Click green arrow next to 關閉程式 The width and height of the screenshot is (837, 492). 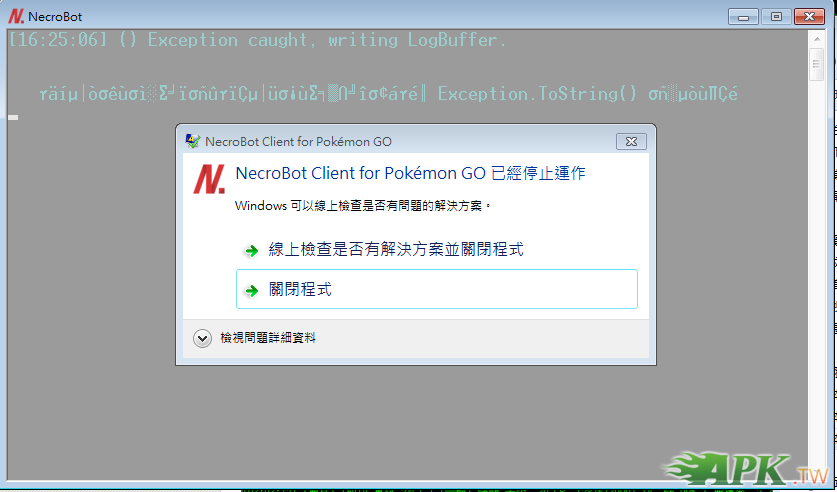(251, 291)
